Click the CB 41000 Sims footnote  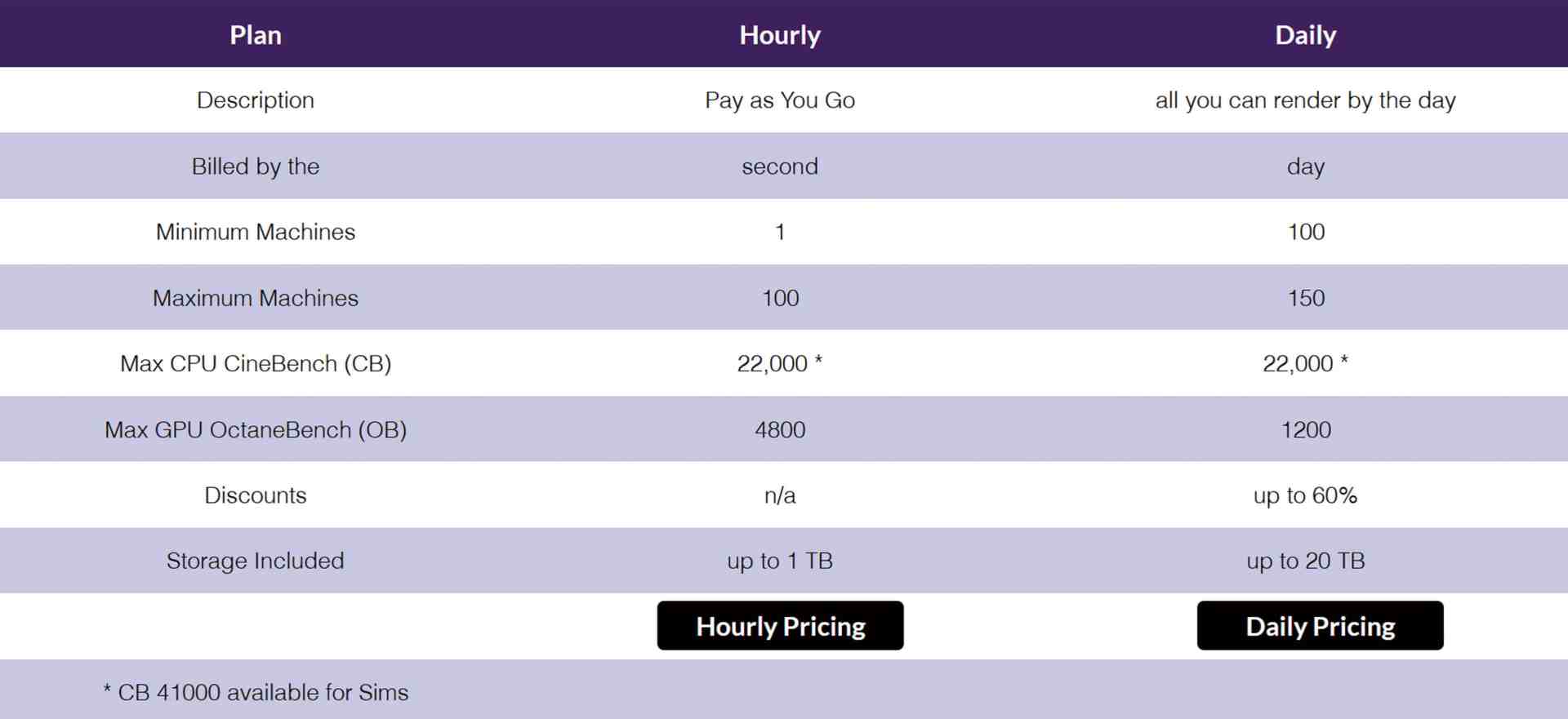point(256,692)
